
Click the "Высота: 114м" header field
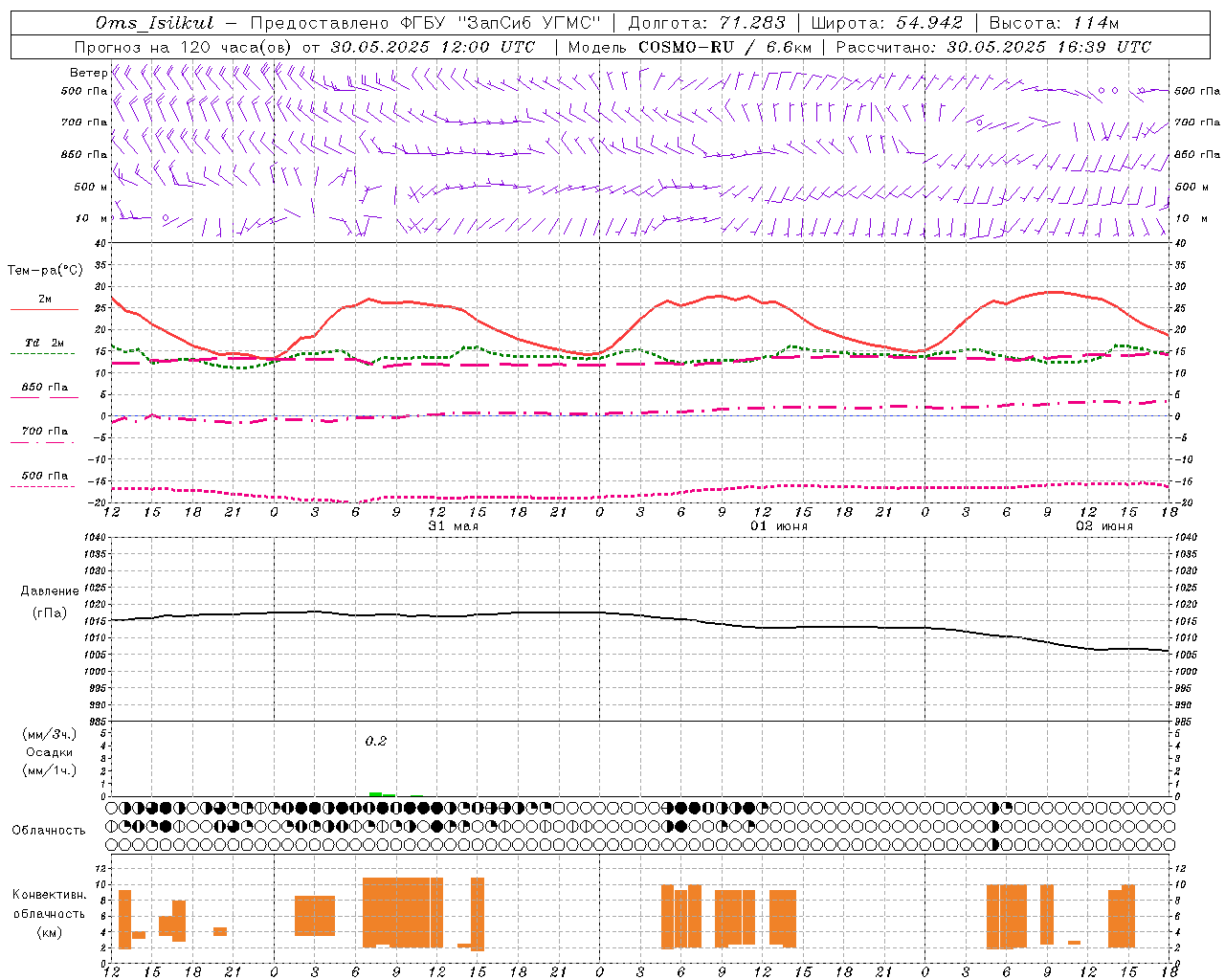(1054, 22)
